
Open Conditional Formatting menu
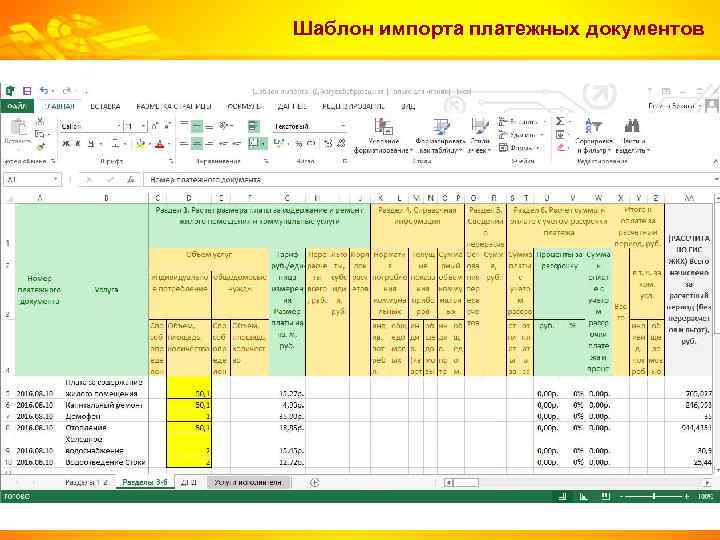point(383,136)
